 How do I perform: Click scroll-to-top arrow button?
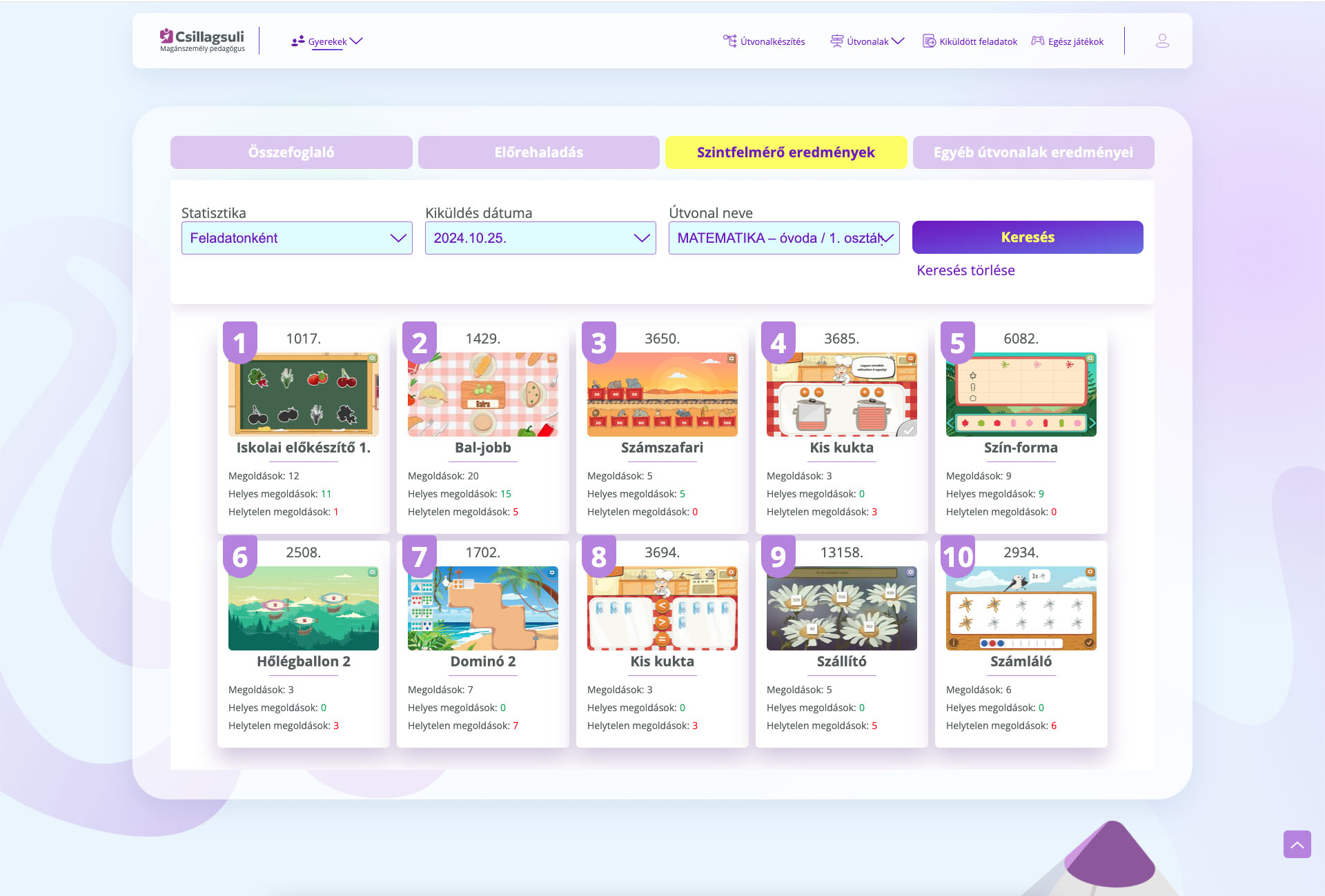[1297, 844]
